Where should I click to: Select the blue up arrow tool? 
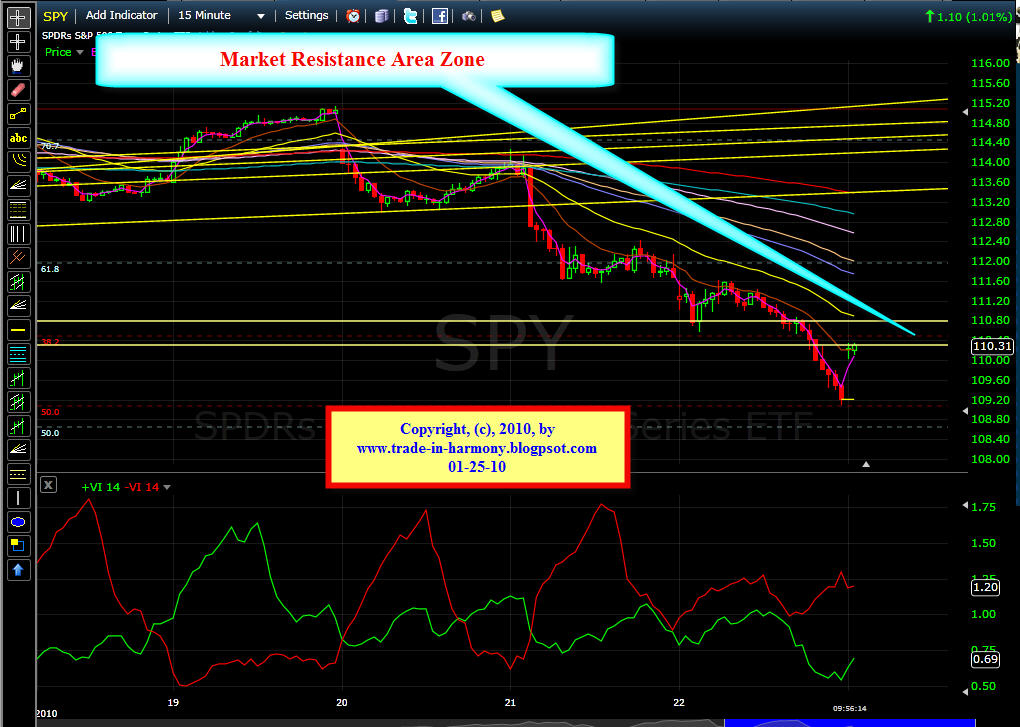coord(18,570)
